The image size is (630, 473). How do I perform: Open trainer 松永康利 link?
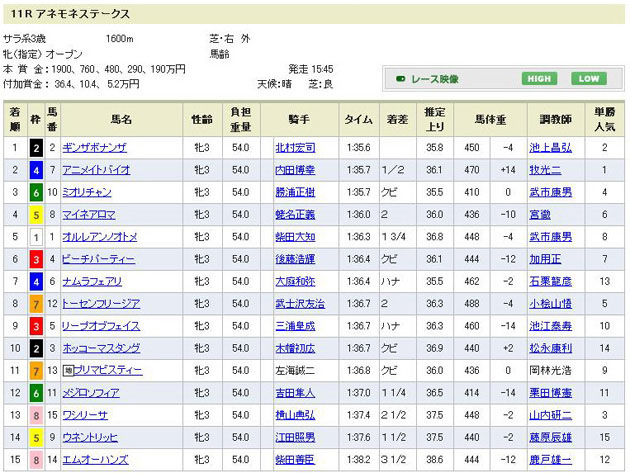coord(551,348)
